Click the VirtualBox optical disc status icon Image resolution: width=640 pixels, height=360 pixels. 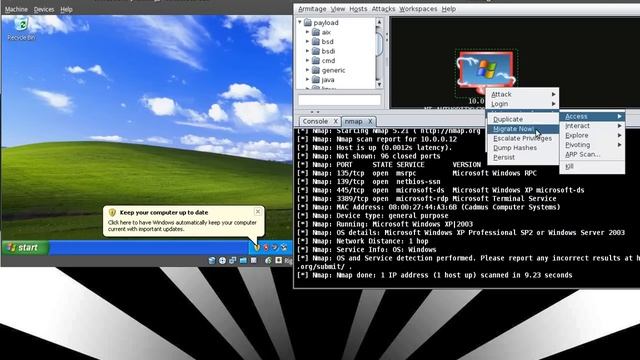click(222, 260)
